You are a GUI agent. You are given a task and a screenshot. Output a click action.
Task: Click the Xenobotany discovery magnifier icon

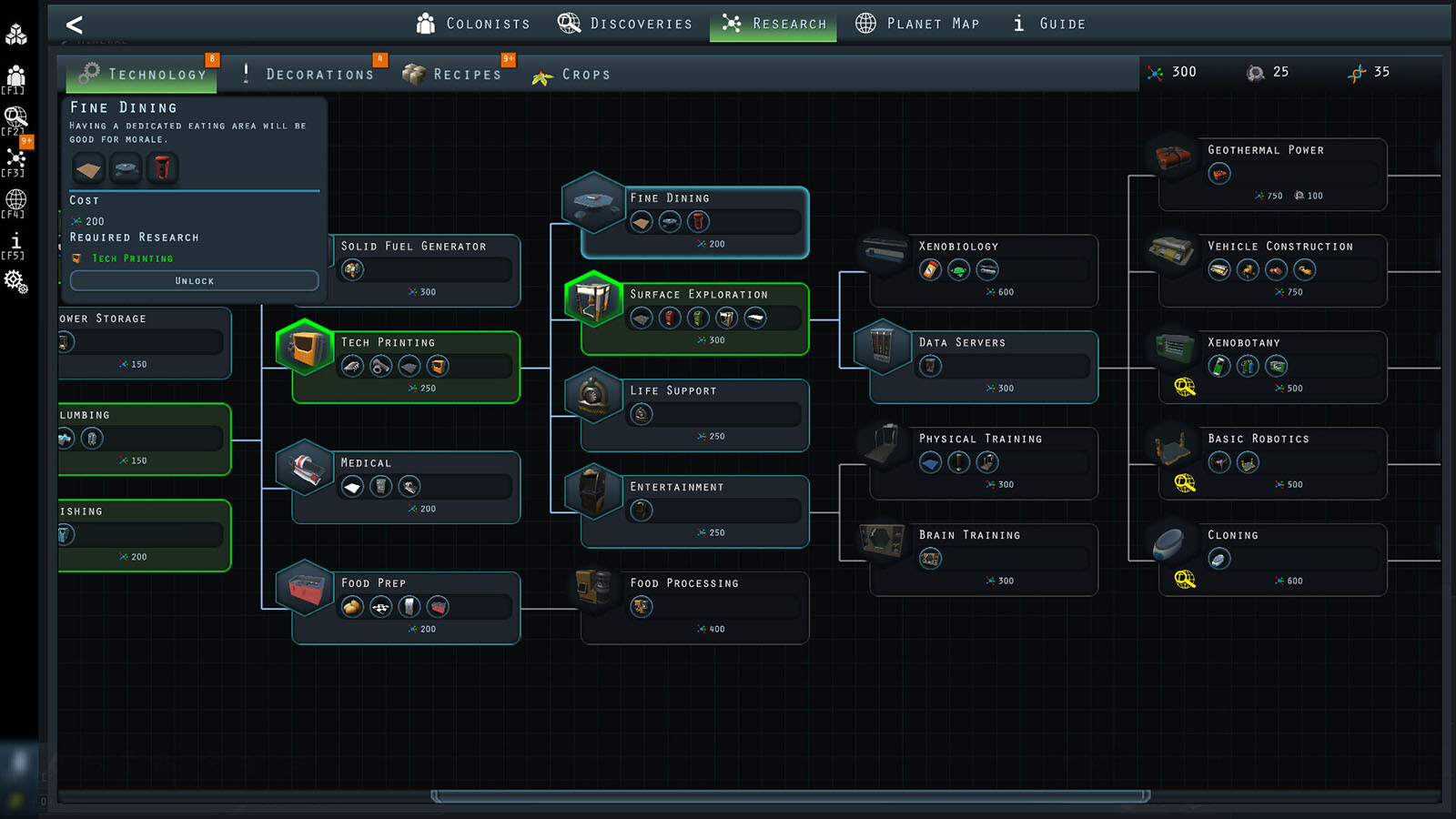1184,387
